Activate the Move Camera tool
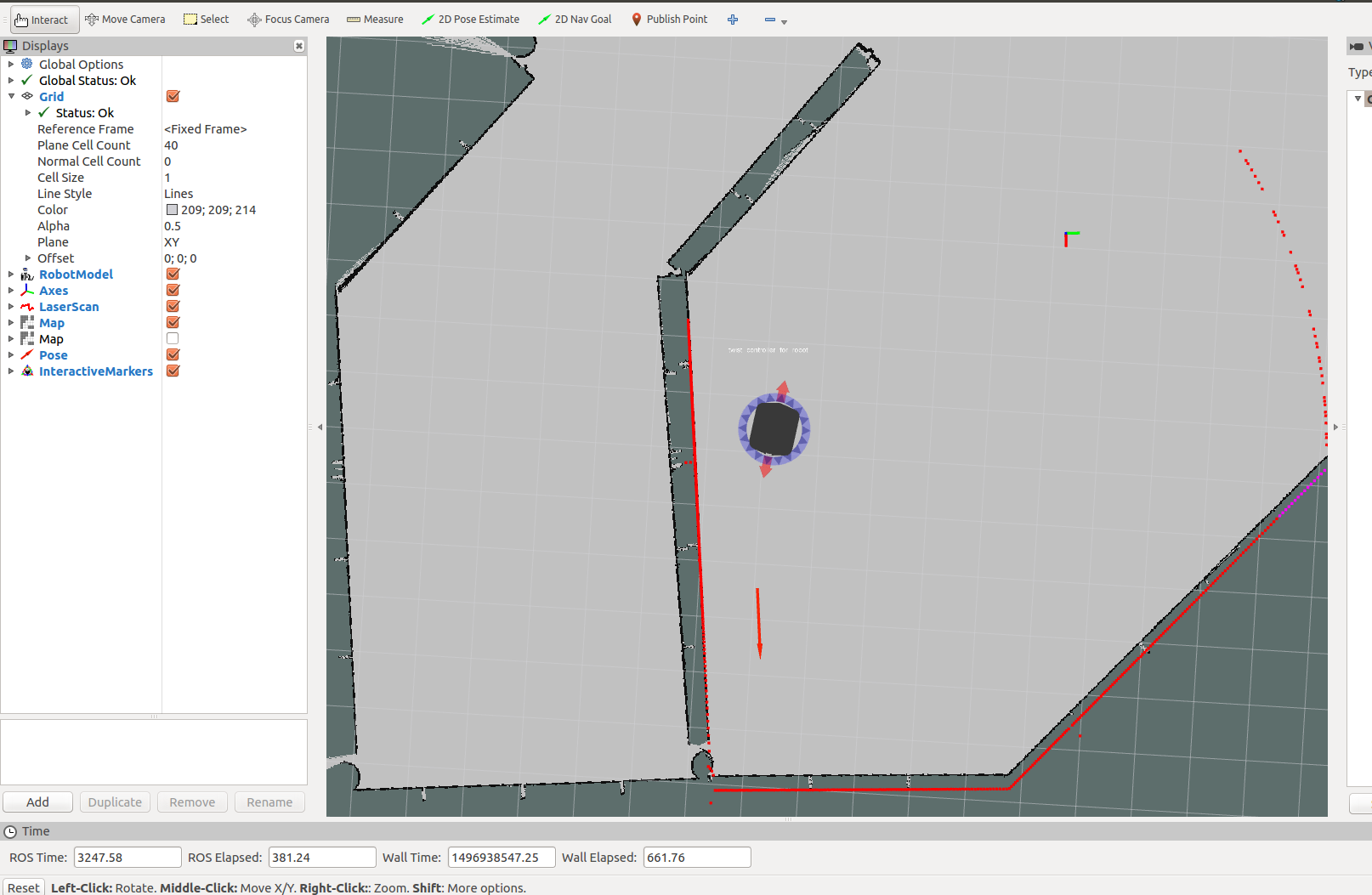This screenshot has width=1372, height=895. [125, 20]
